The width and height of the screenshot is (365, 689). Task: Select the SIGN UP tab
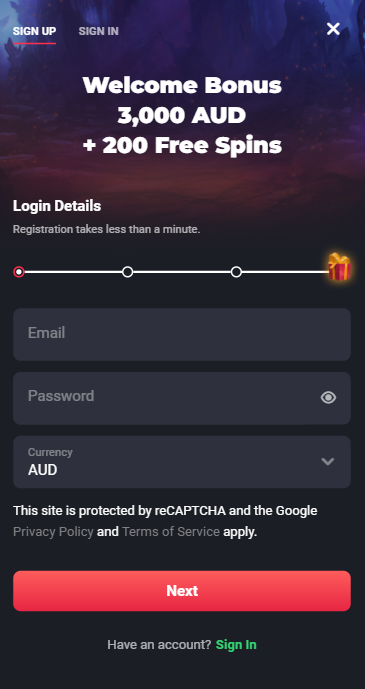pos(34,31)
